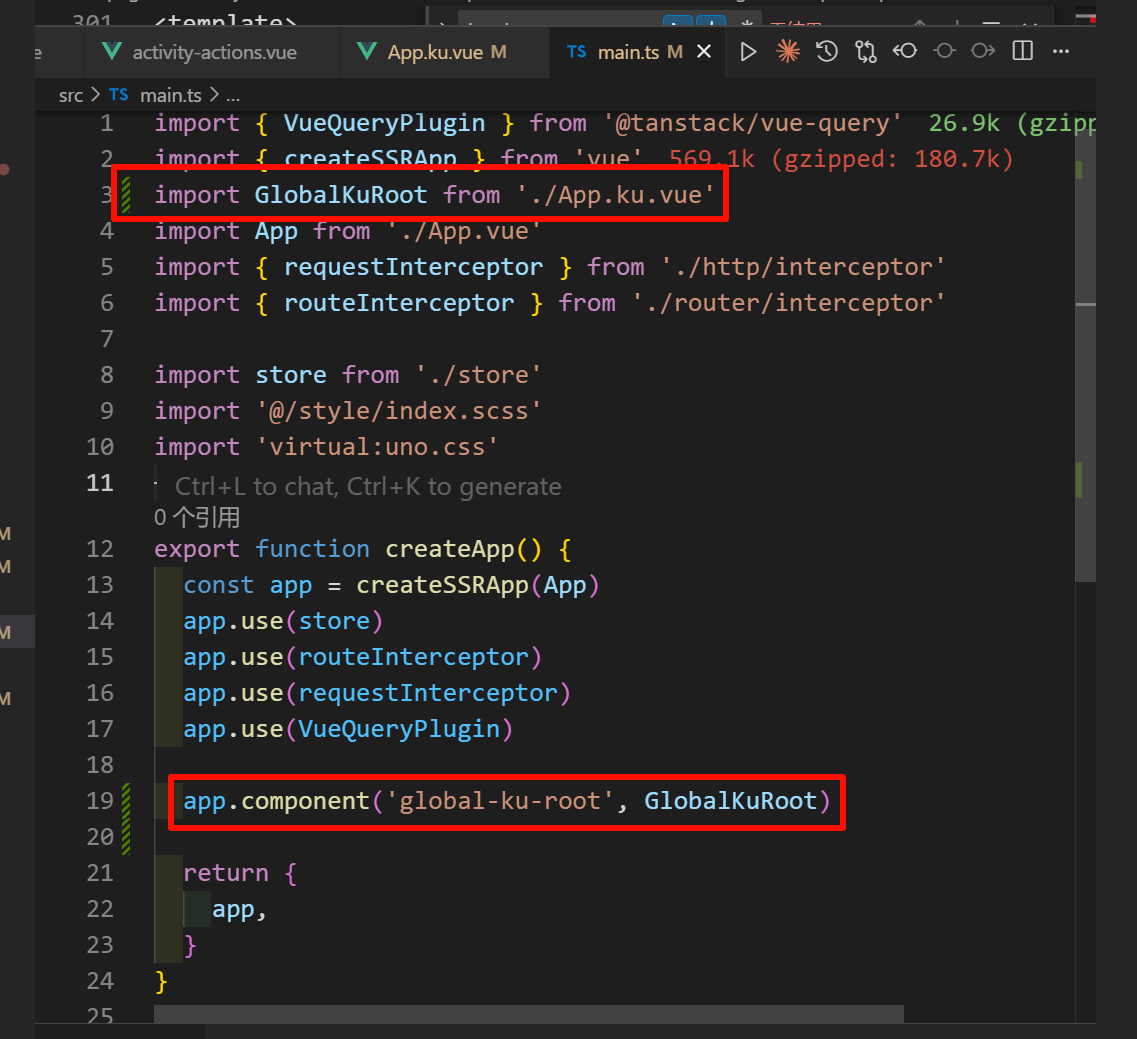1137x1039 pixels.
Task: Click the './App.ku.vue' import path string
Action: 616,195
